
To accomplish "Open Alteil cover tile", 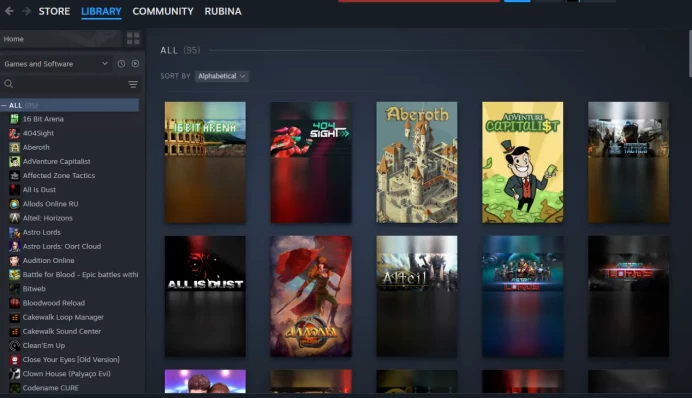I will 417,296.
